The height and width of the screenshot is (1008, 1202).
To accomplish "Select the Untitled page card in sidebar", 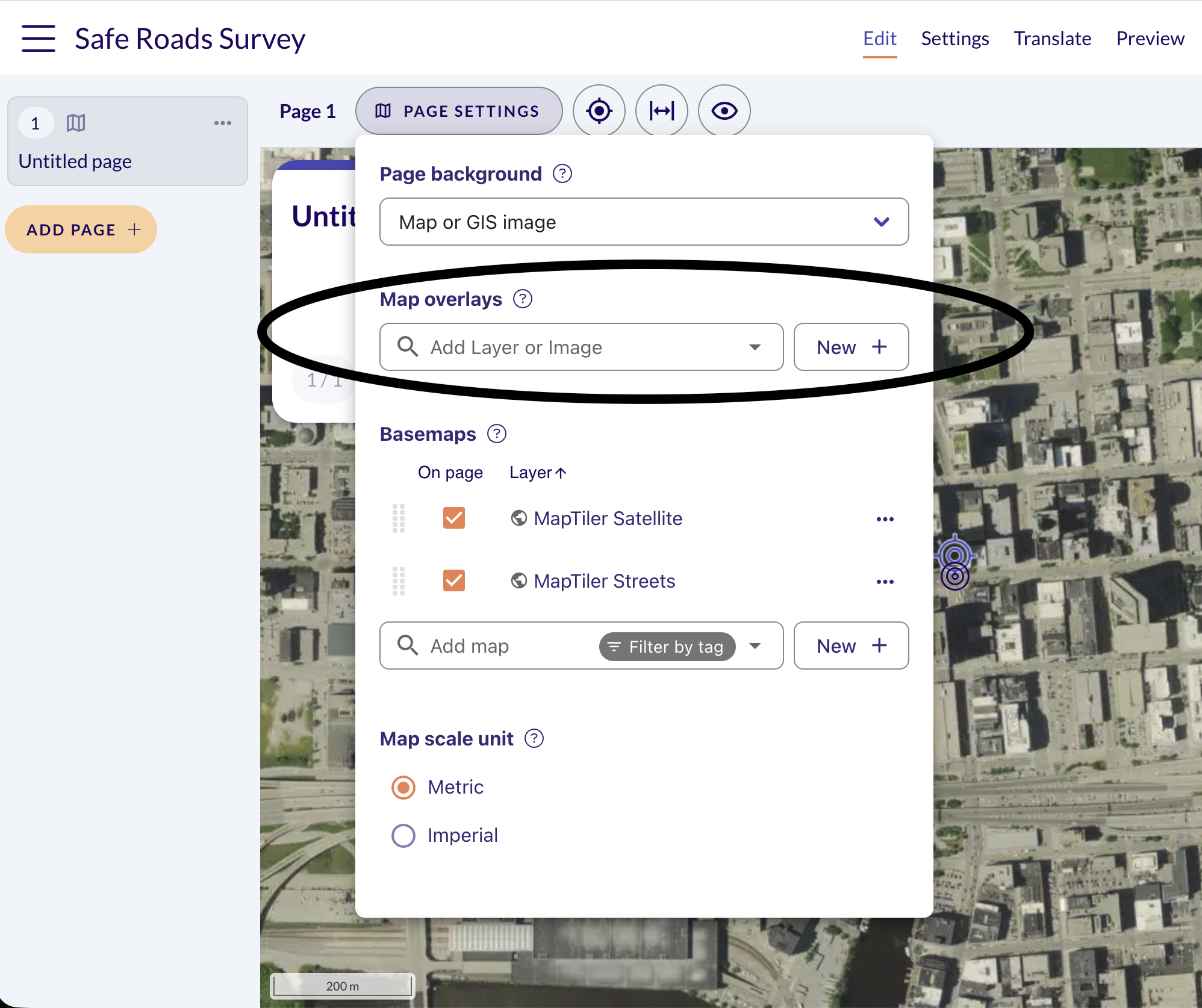I will (x=128, y=142).
